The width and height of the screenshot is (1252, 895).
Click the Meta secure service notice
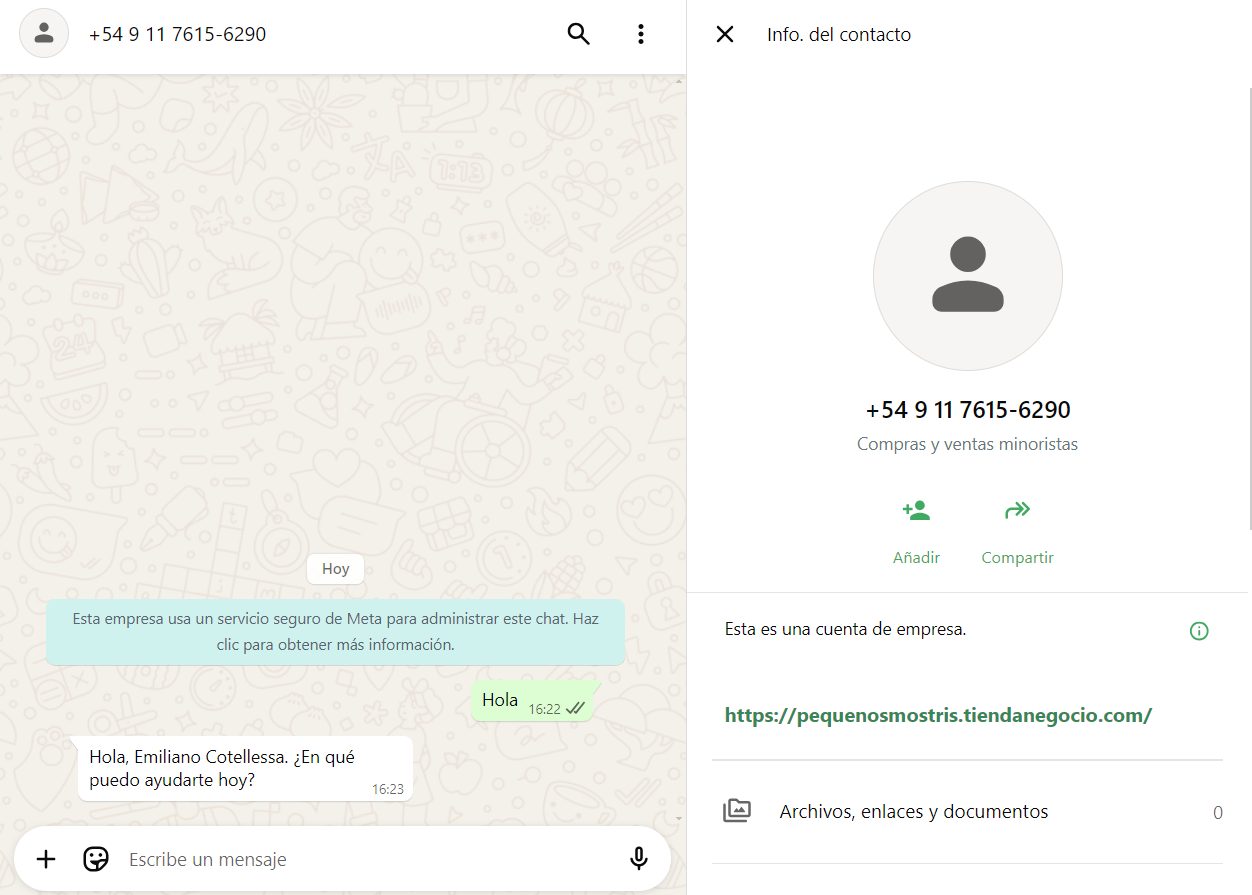pyautogui.click(x=336, y=632)
